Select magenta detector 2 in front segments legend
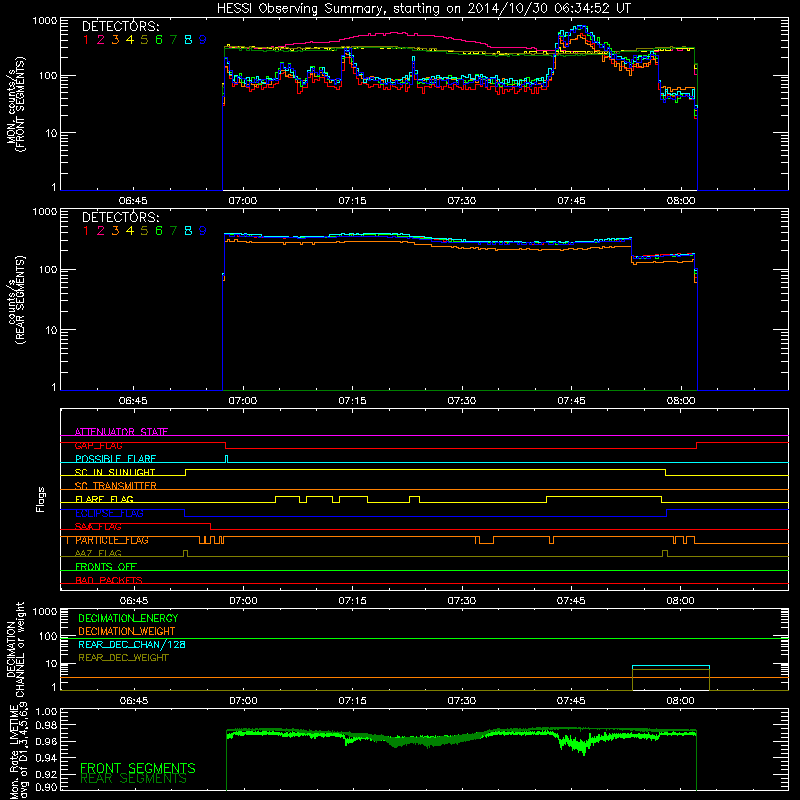 (x=101, y=40)
